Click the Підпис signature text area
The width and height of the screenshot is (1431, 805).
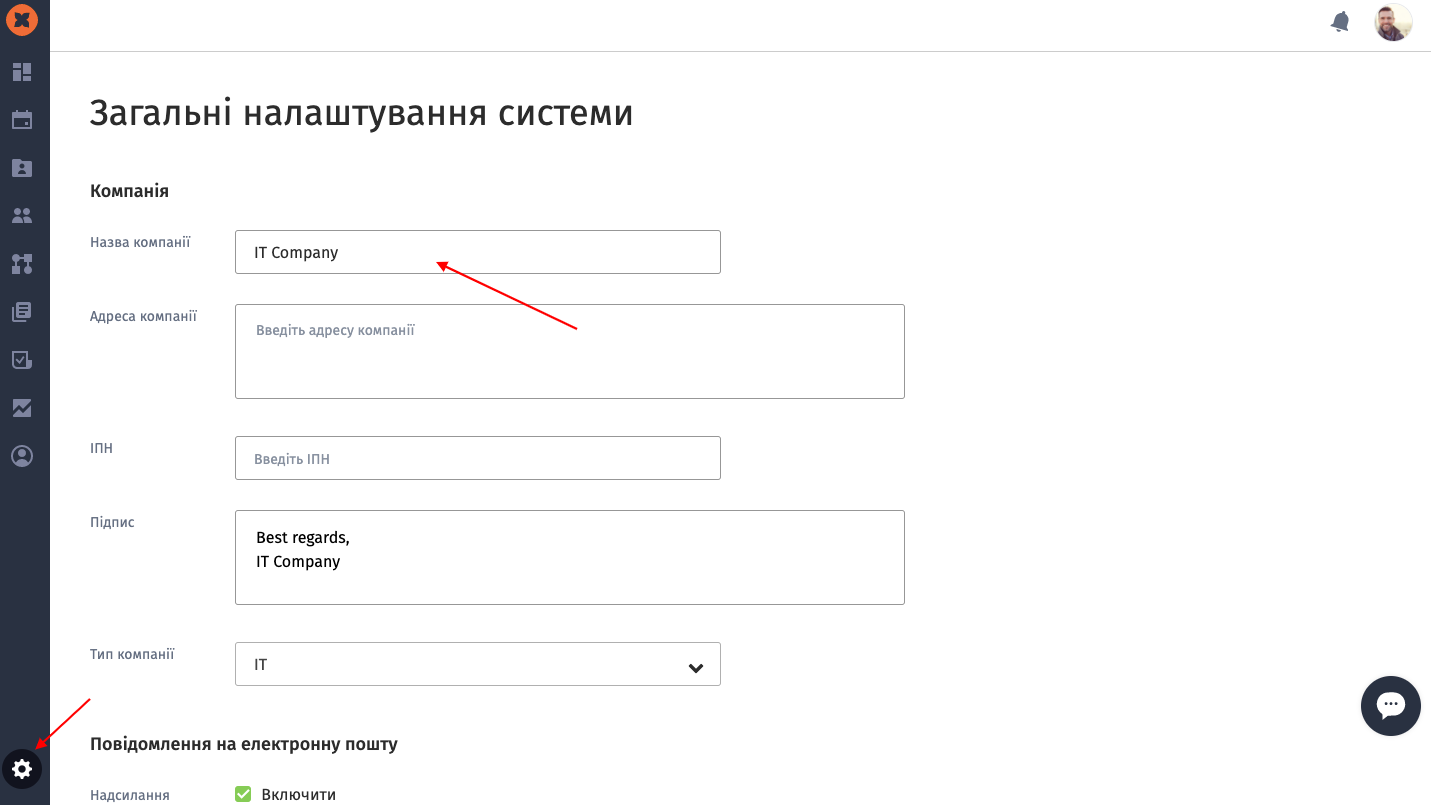pyautogui.click(x=569, y=557)
